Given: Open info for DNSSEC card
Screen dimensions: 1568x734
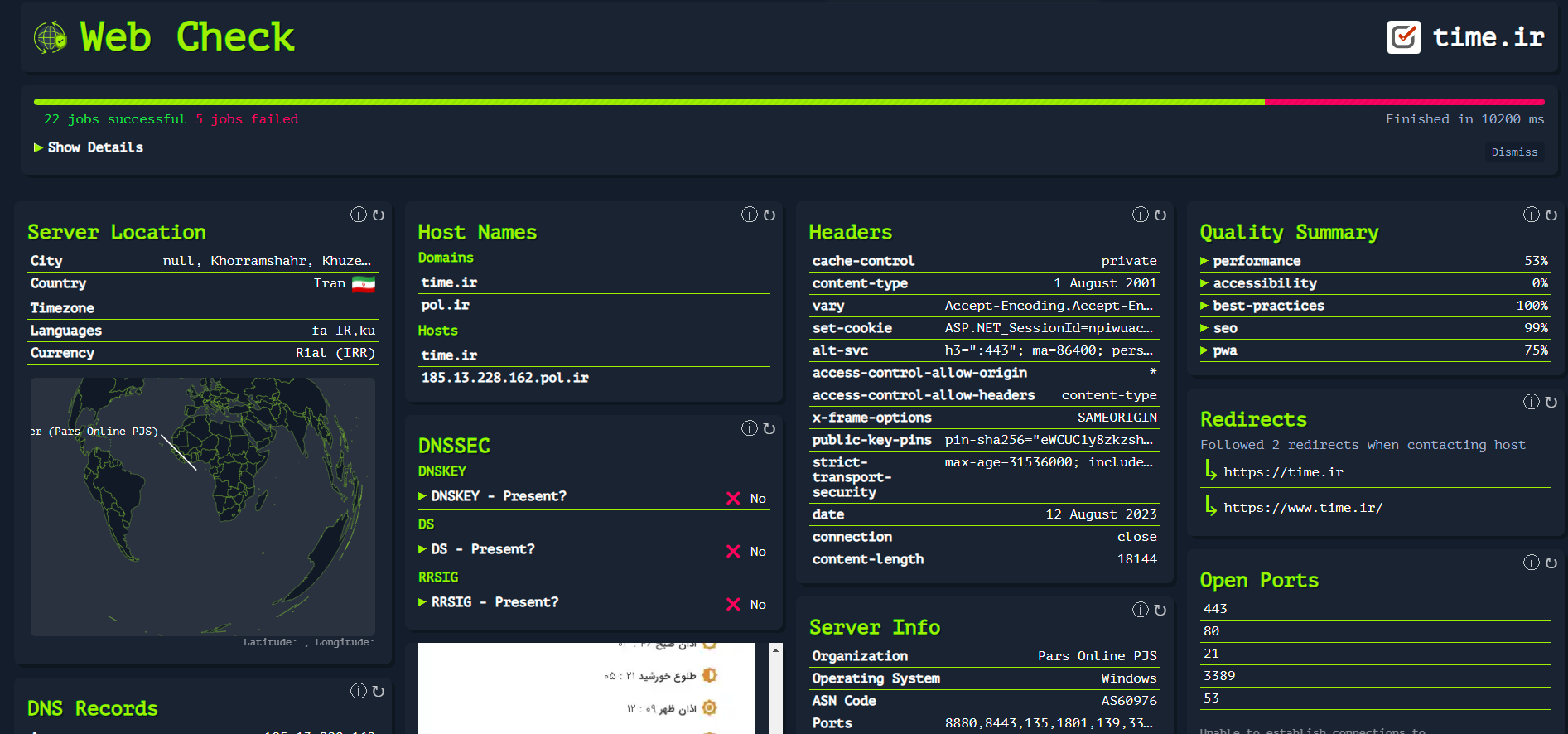Looking at the screenshot, I should pos(750,428).
